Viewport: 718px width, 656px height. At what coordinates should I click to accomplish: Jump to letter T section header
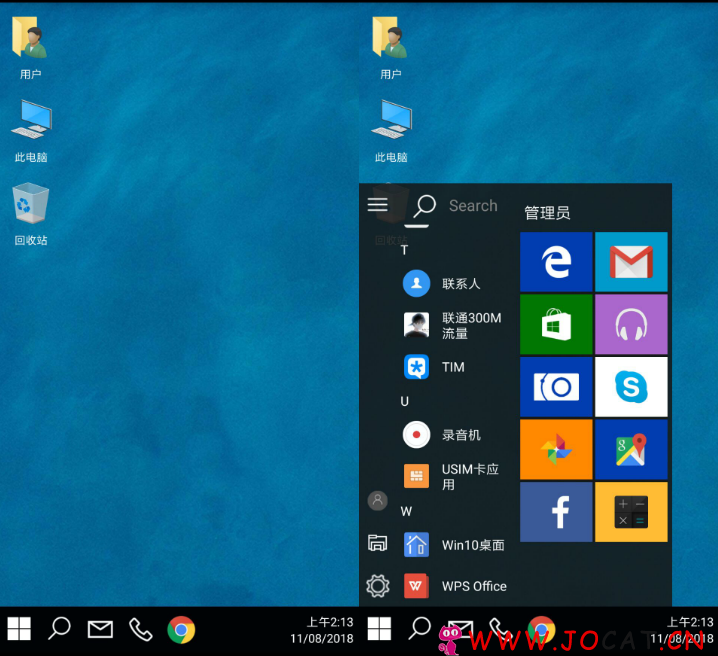pos(404,250)
